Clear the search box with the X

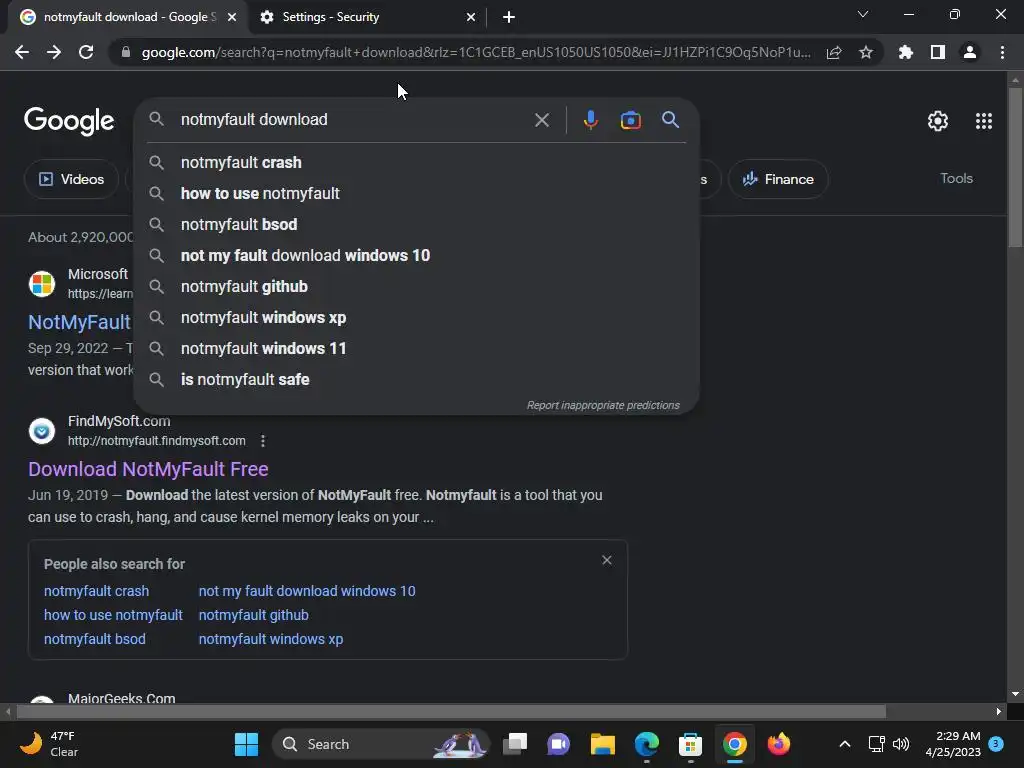click(x=541, y=120)
